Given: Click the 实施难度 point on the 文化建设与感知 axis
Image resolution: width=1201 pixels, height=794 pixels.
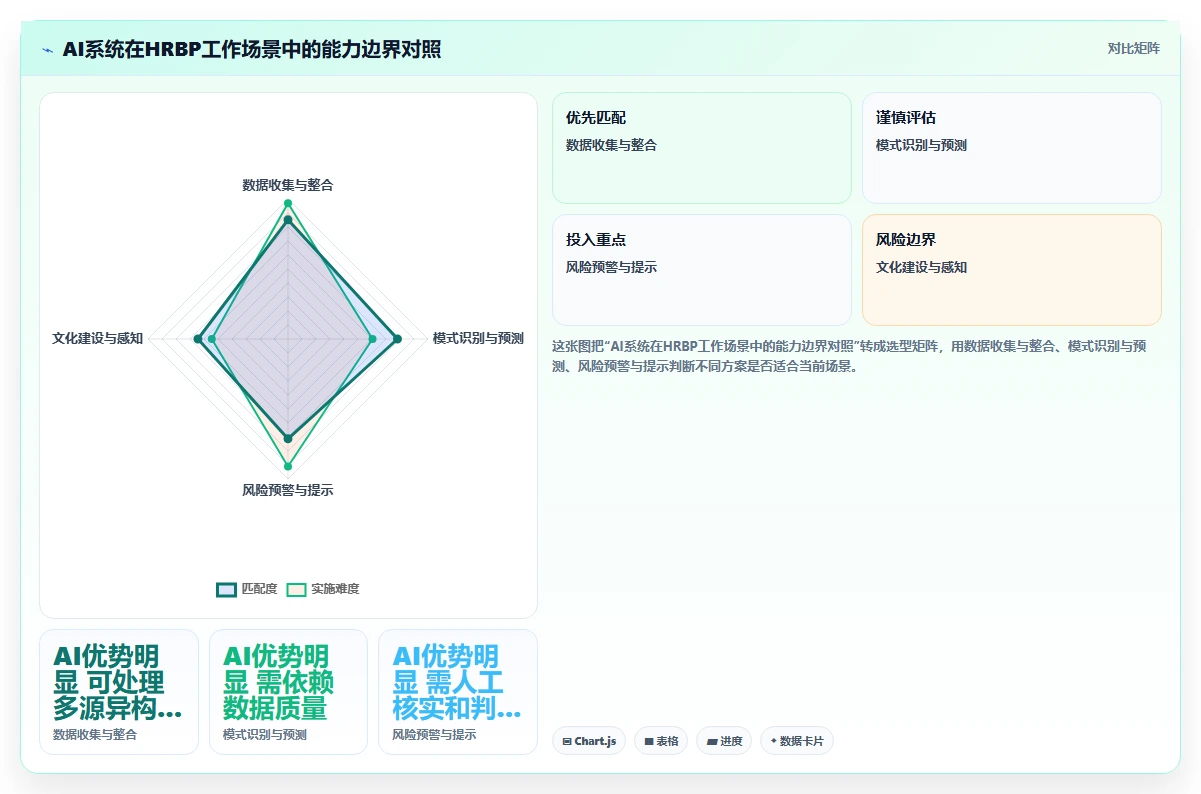Looking at the screenshot, I should tap(211, 340).
